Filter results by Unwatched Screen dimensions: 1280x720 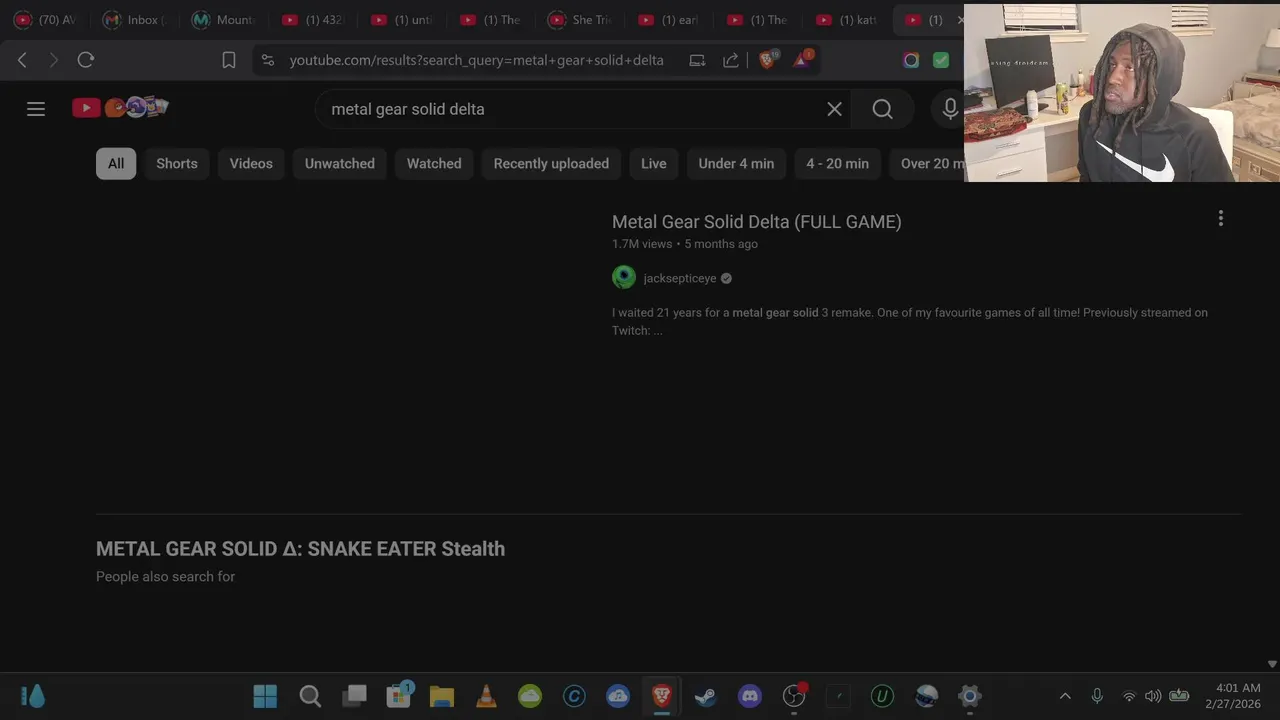(340, 163)
